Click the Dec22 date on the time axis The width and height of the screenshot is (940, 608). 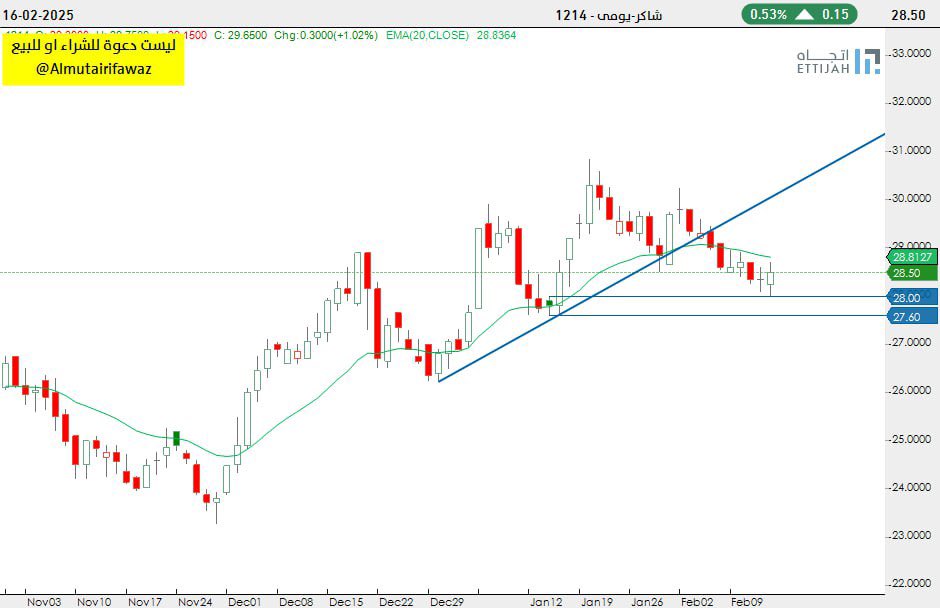[x=396, y=601]
